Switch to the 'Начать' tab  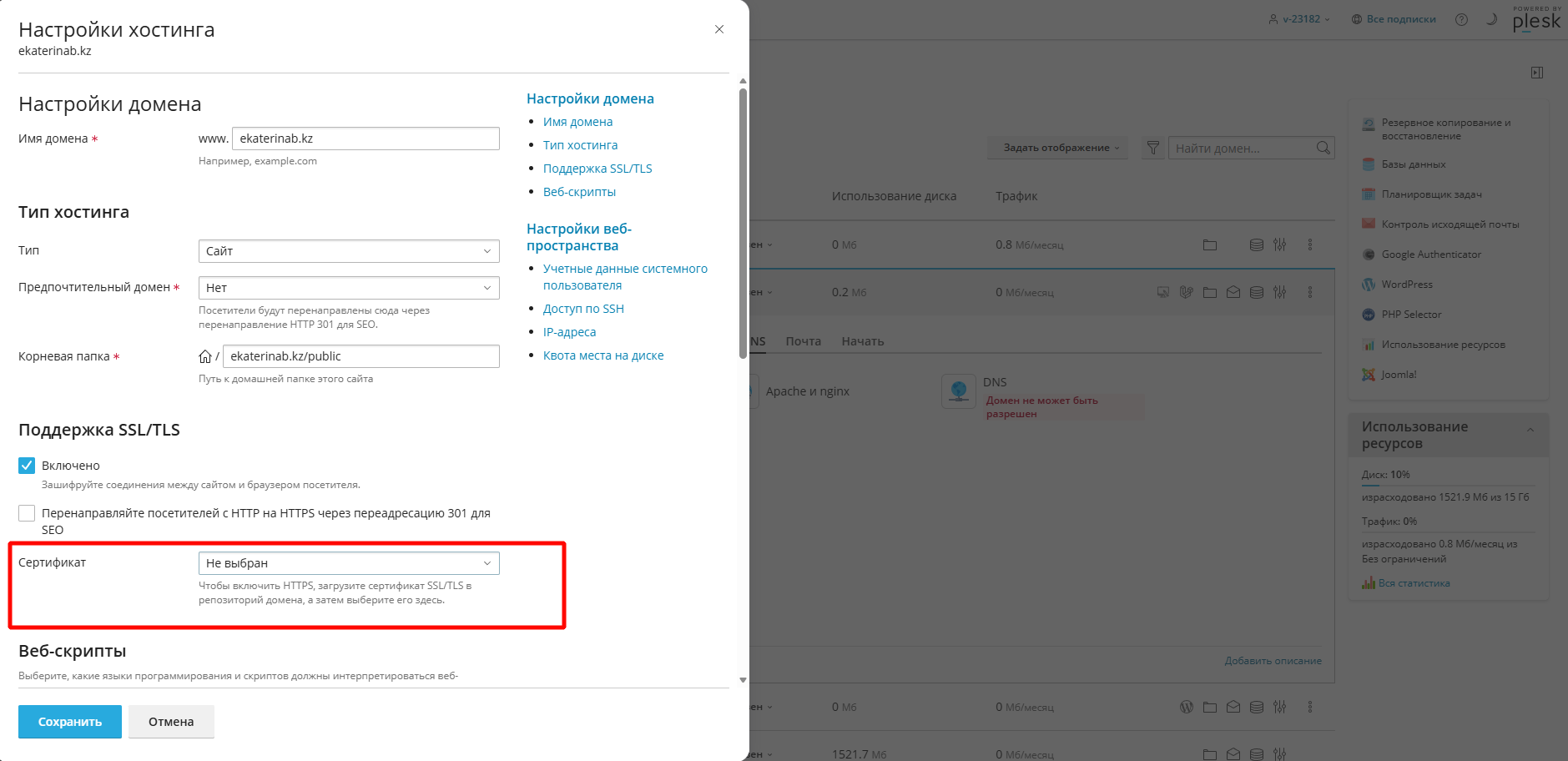click(862, 341)
